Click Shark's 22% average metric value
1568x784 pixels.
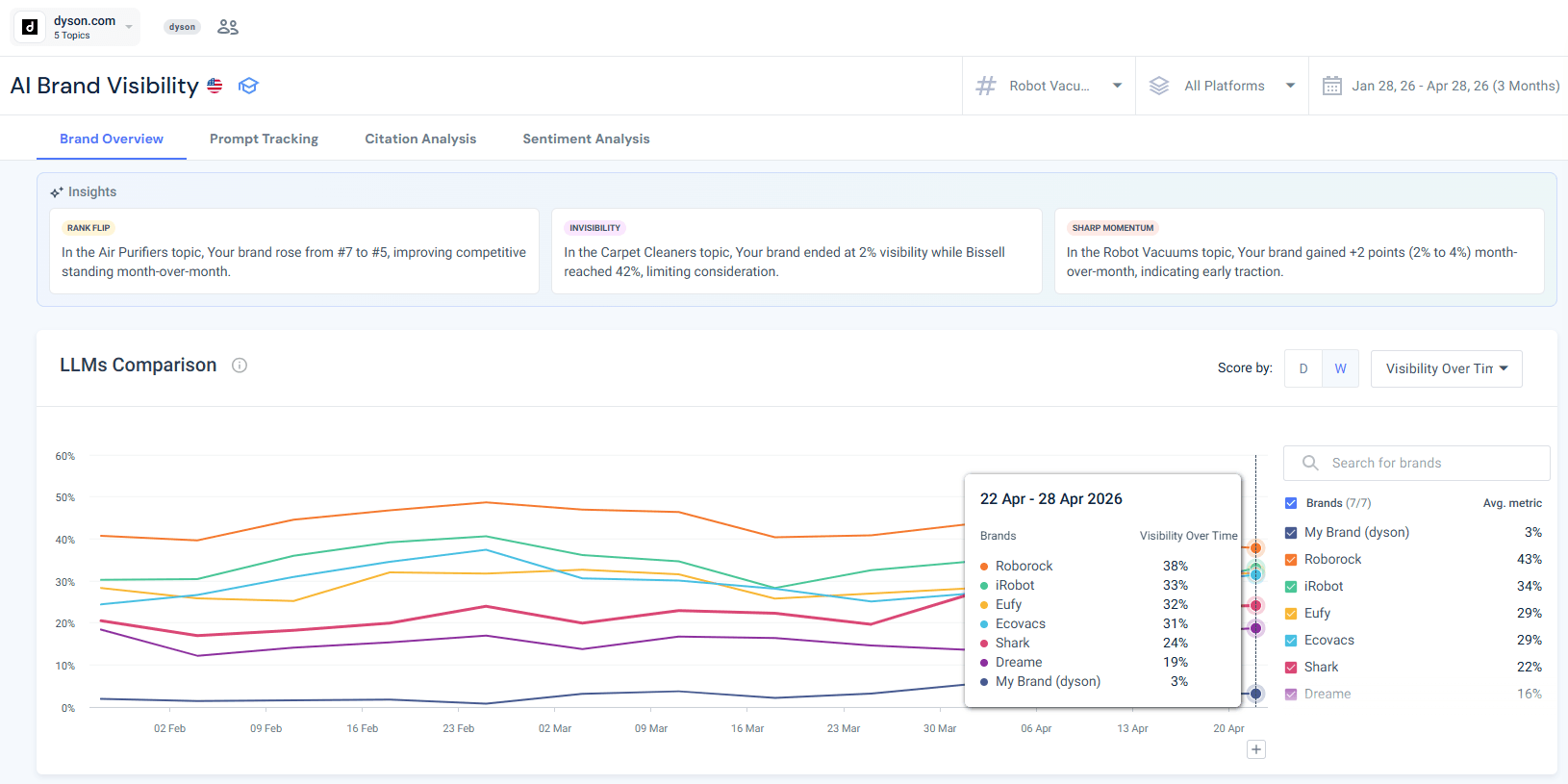pyautogui.click(x=1530, y=668)
